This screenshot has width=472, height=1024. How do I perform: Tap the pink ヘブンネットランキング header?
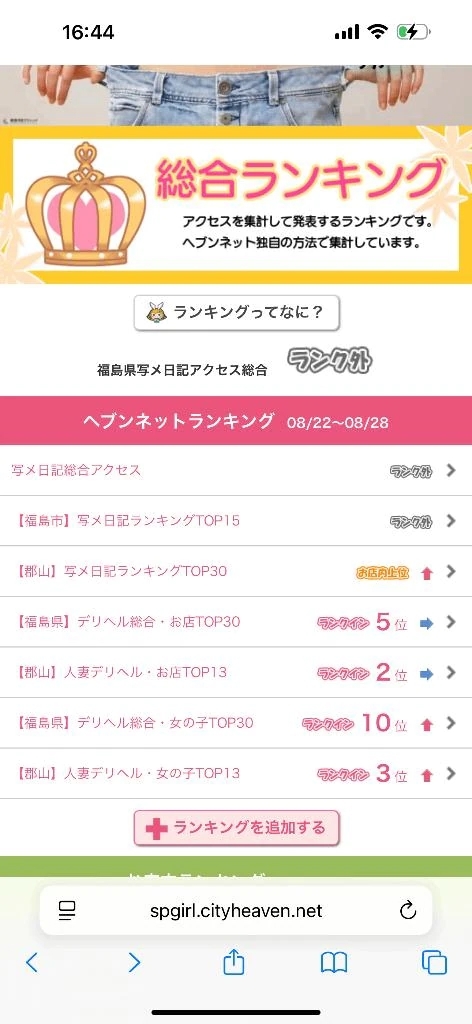[x=236, y=421]
